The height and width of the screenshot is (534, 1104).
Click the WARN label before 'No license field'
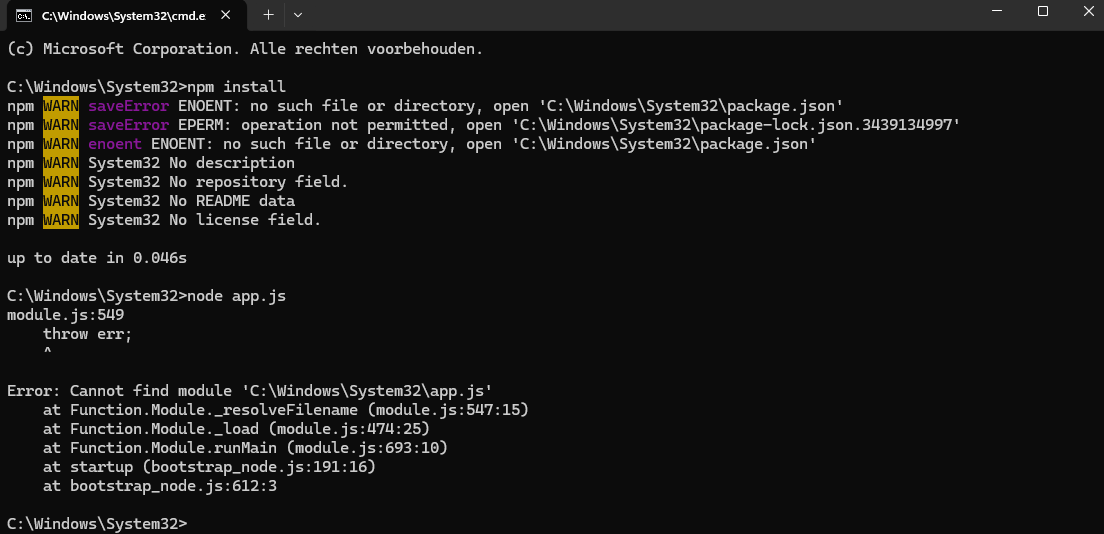(61, 220)
